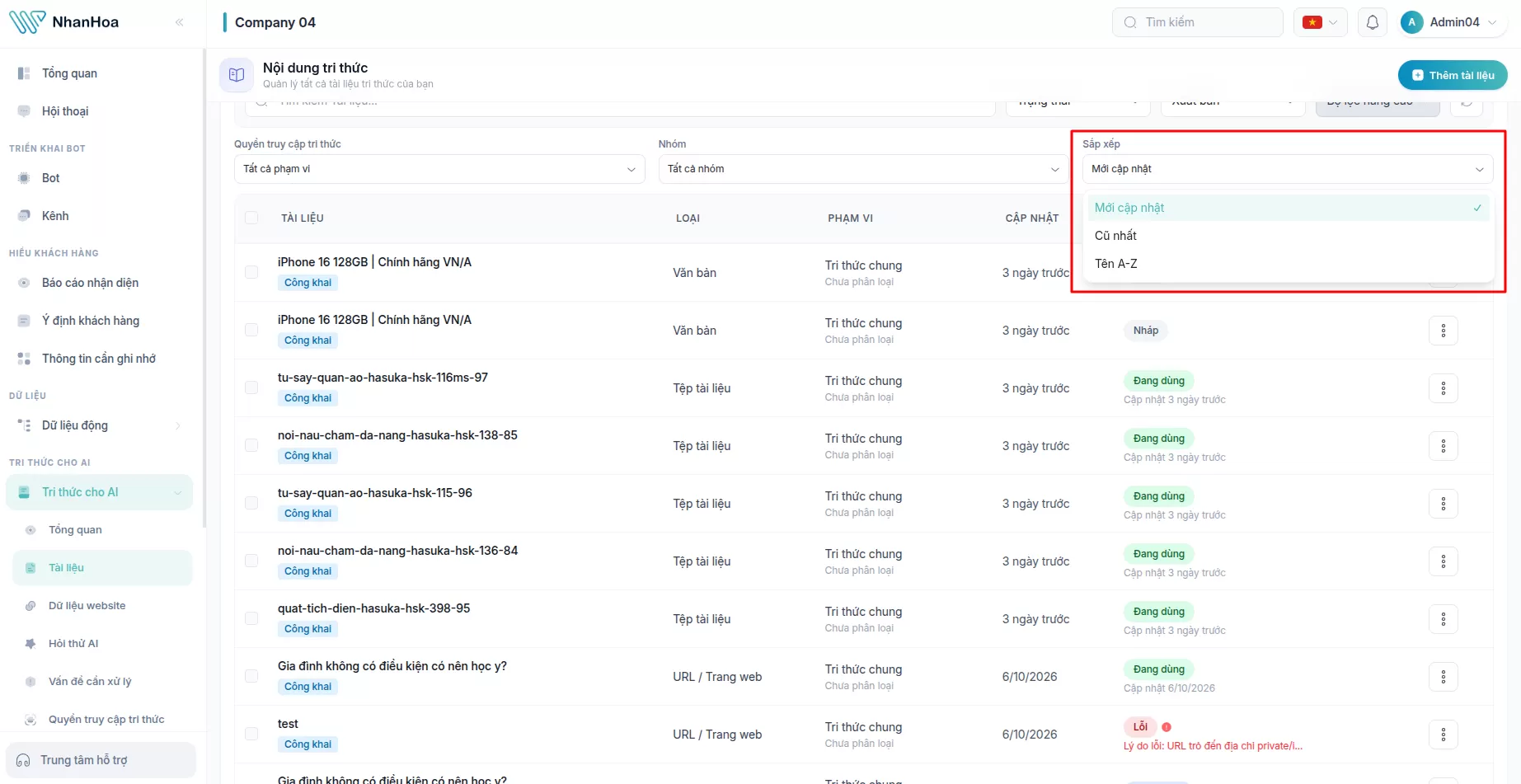Open Dữ liệu website in the sidebar
Screen dimensions: 1521x784
pyautogui.click(x=102, y=606)
